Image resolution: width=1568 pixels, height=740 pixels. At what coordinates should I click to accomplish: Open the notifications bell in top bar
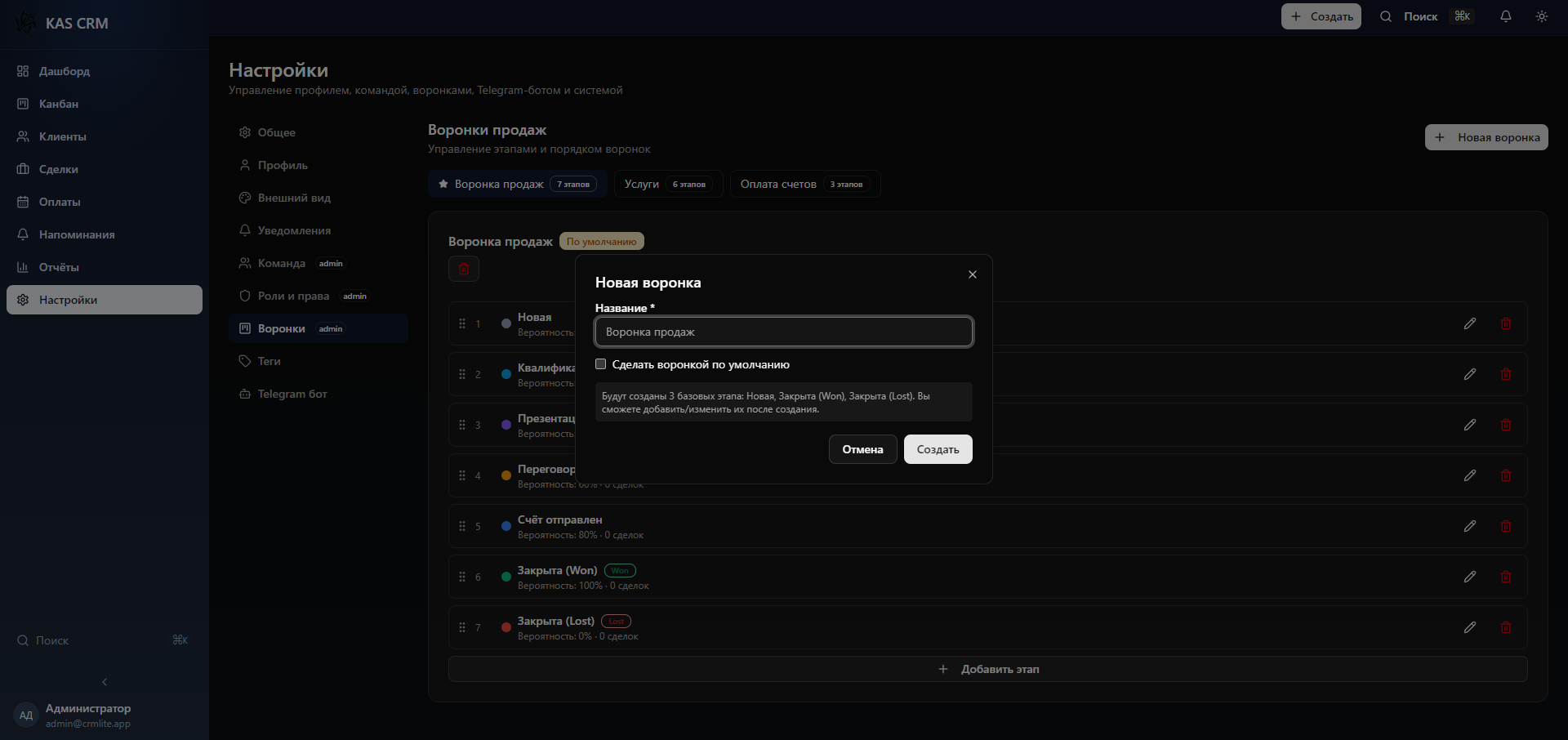point(1506,16)
